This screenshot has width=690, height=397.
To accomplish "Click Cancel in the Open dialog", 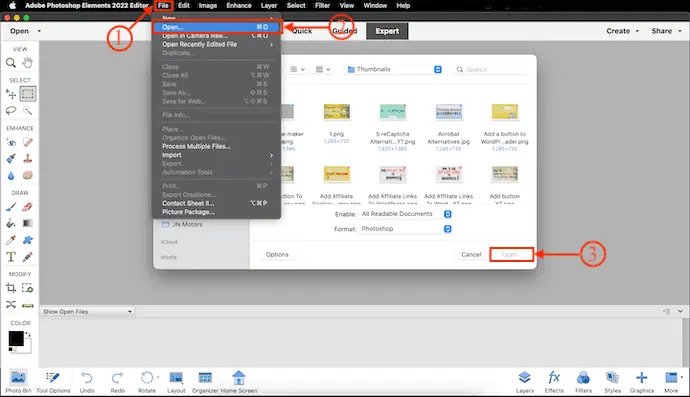I will pos(471,254).
